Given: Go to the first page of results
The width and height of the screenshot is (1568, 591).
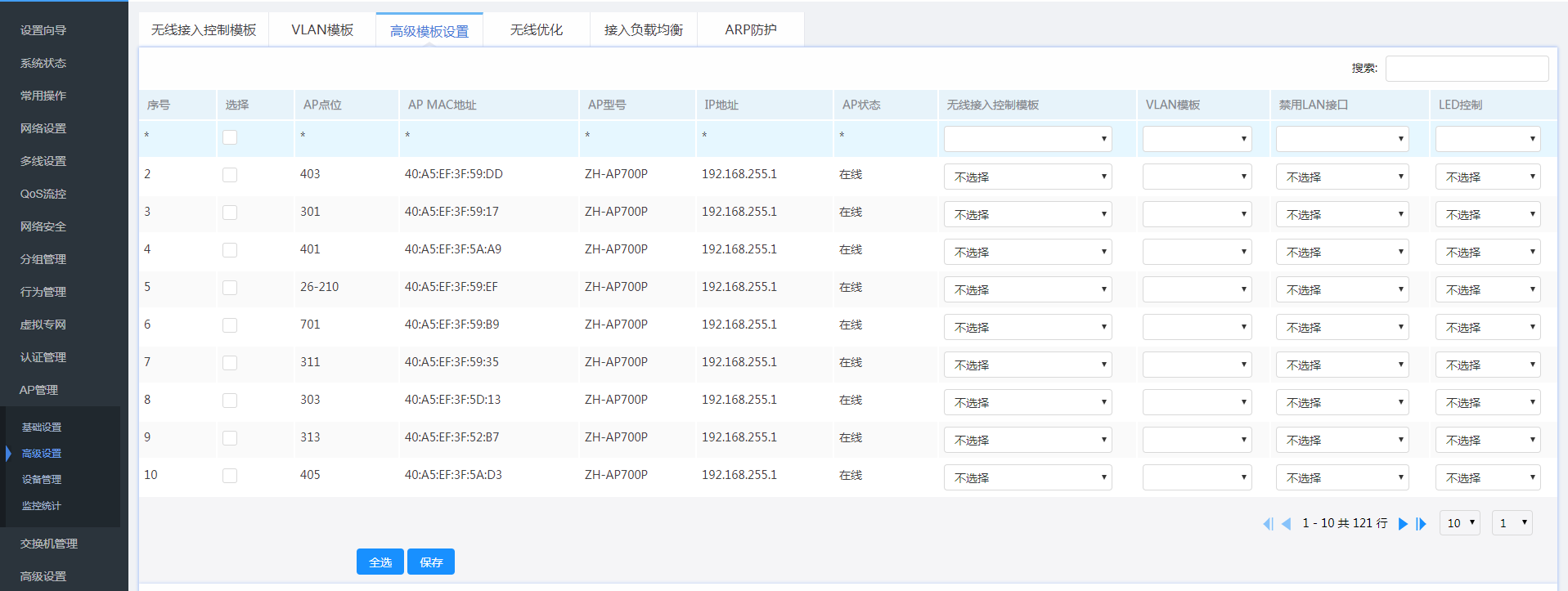Looking at the screenshot, I should 1268,524.
